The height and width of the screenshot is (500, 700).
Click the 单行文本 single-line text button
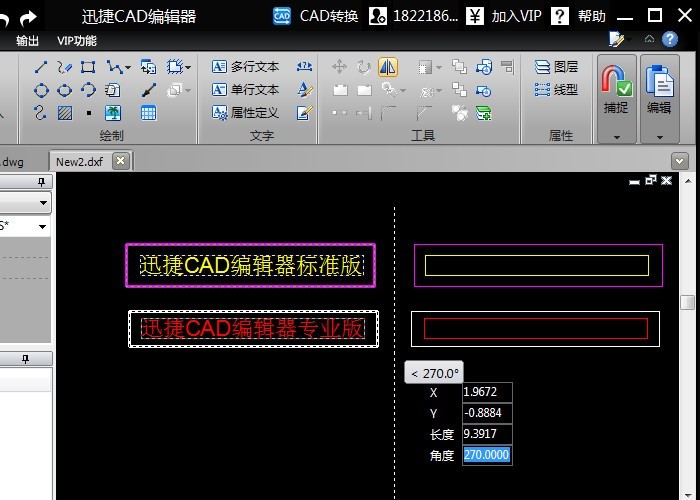click(x=246, y=90)
